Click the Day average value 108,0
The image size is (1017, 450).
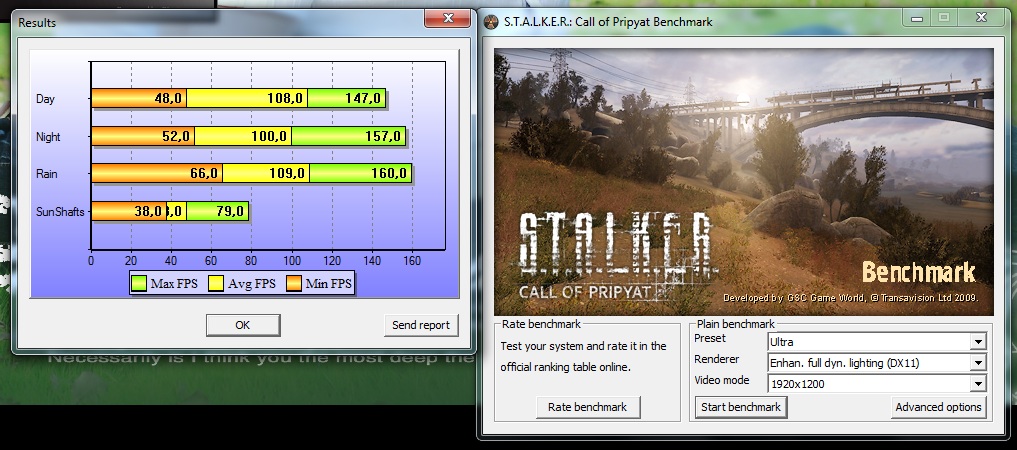pos(285,99)
